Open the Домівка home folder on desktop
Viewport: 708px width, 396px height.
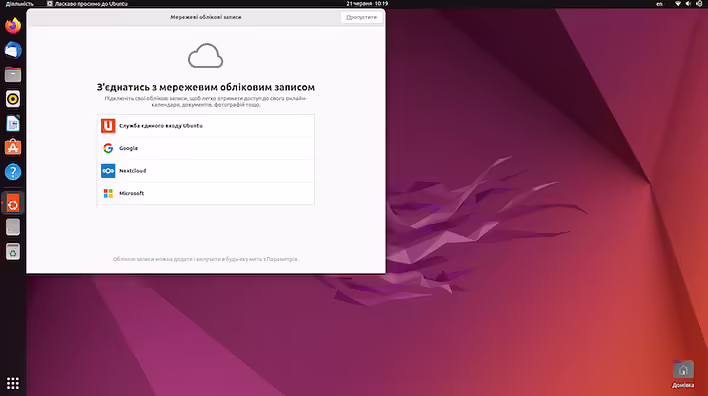click(683, 374)
